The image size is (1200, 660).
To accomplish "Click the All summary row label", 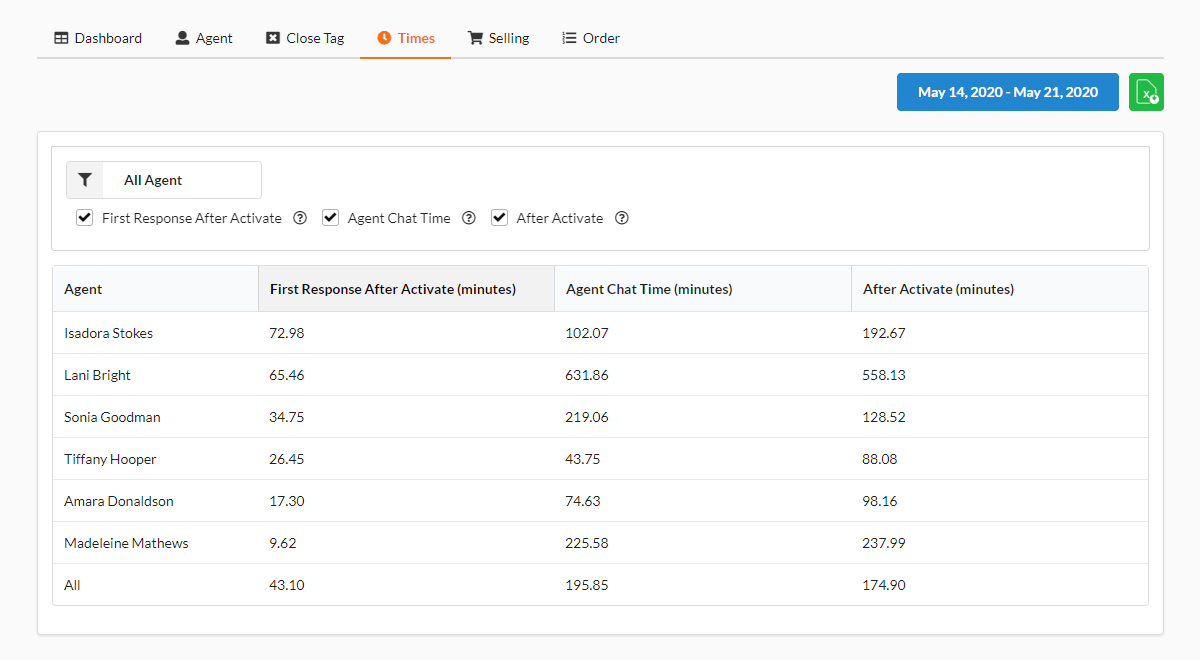I will [x=72, y=585].
